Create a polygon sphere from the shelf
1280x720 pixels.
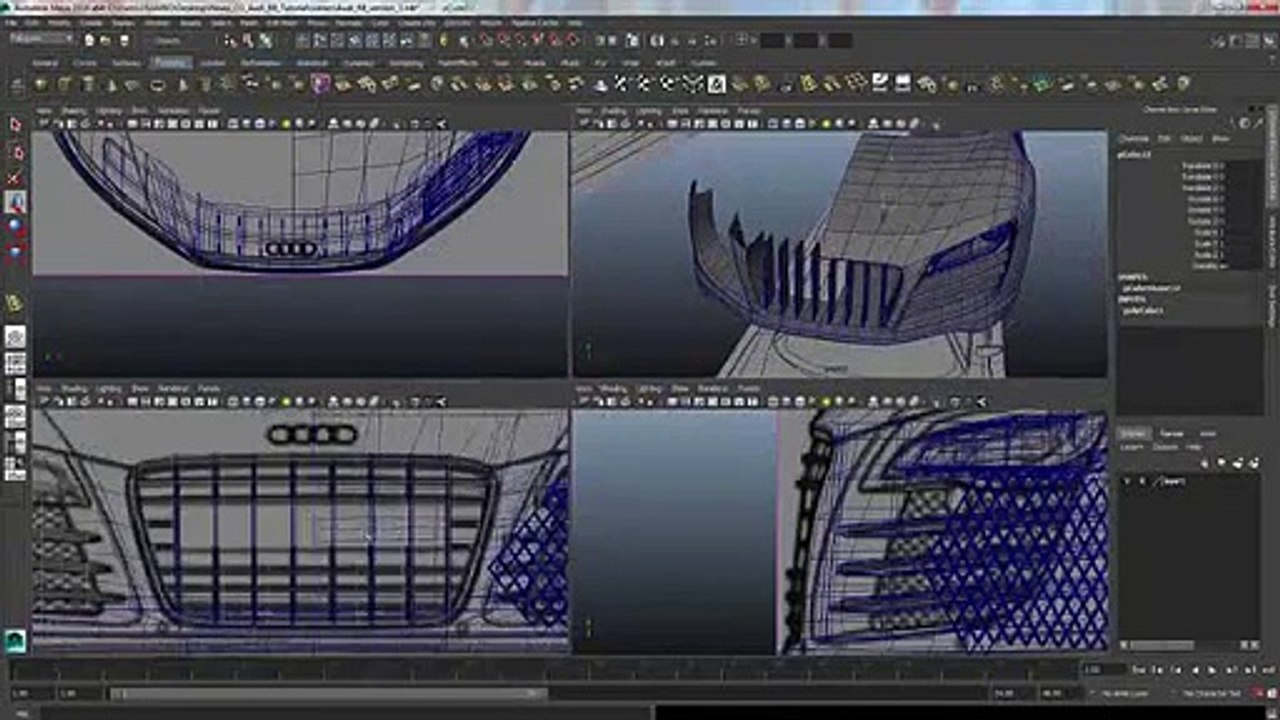coord(42,84)
